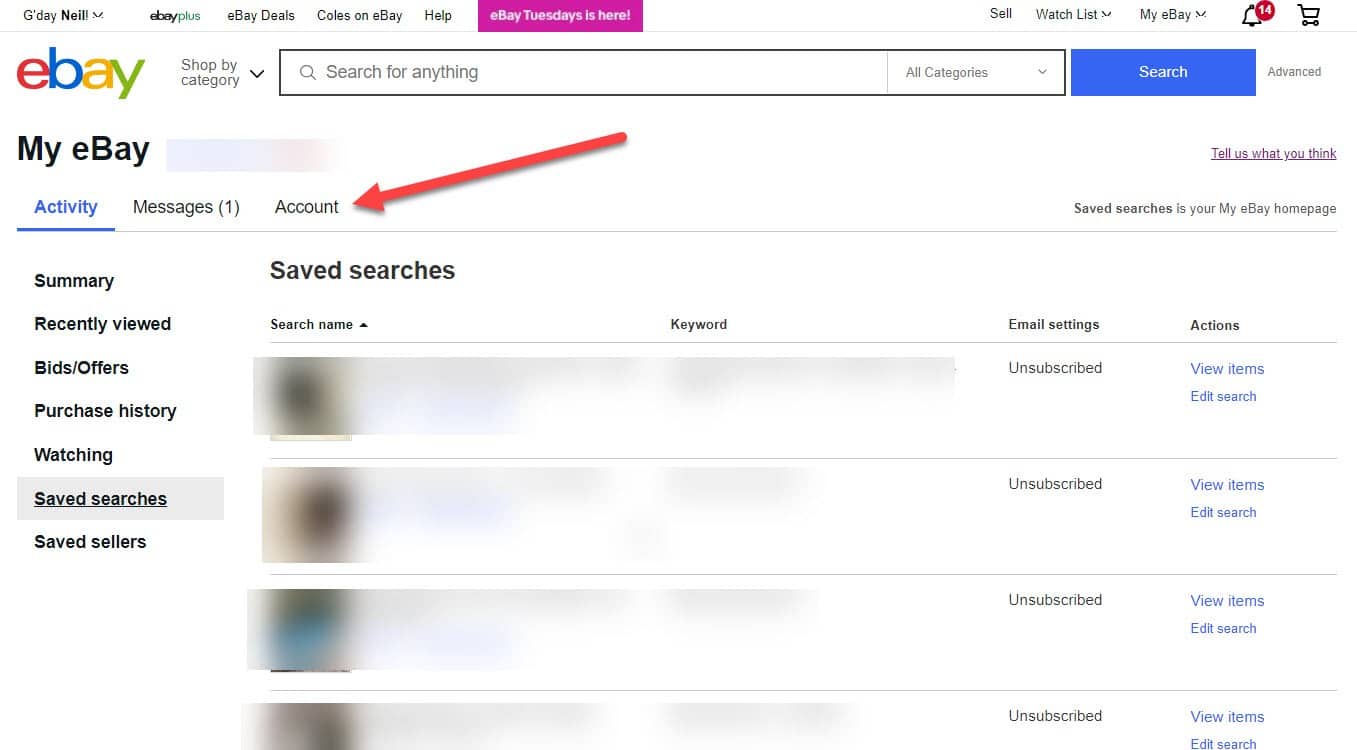Focus the Search for anything field
This screenshot has width=1357, height=750.
(x=583, y=72)
